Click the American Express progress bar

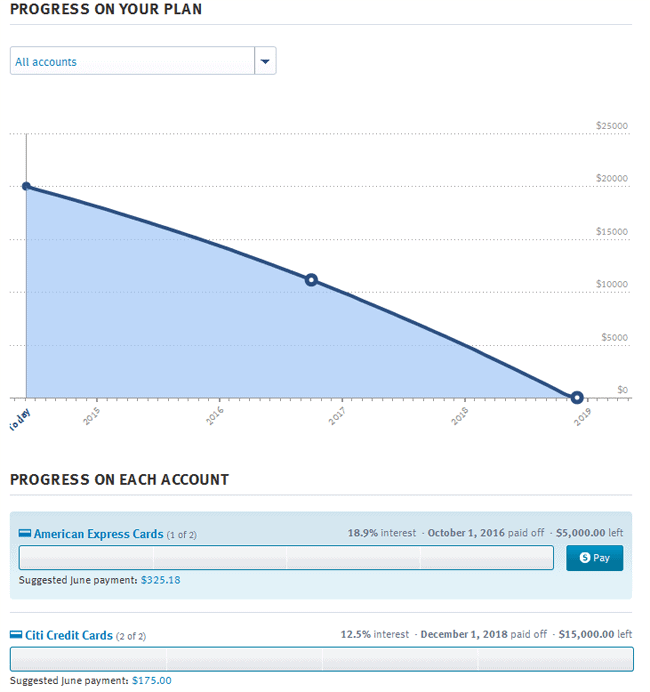(x=286, y=557)
